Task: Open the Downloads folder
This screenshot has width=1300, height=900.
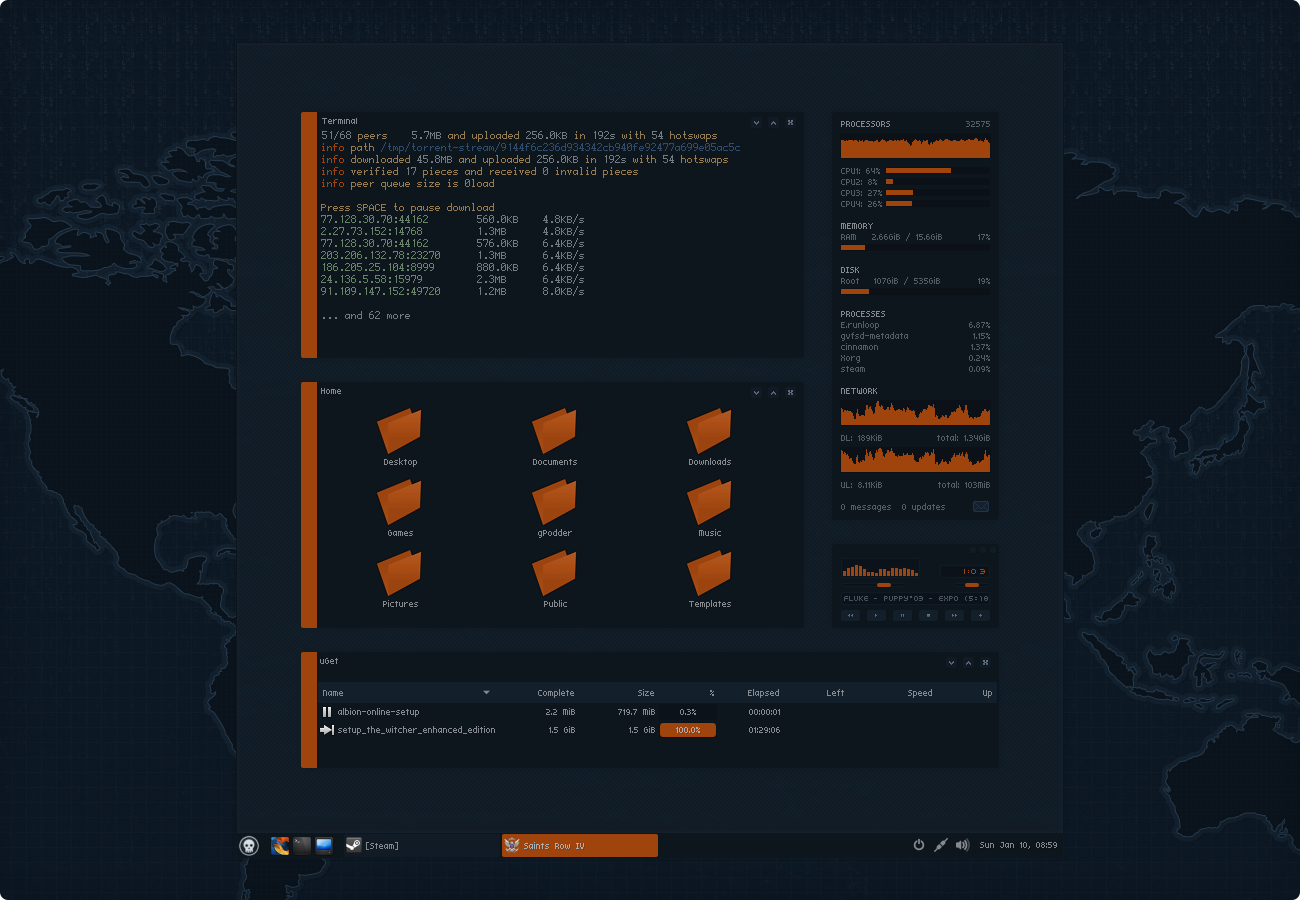Action: tap(710, 438)
